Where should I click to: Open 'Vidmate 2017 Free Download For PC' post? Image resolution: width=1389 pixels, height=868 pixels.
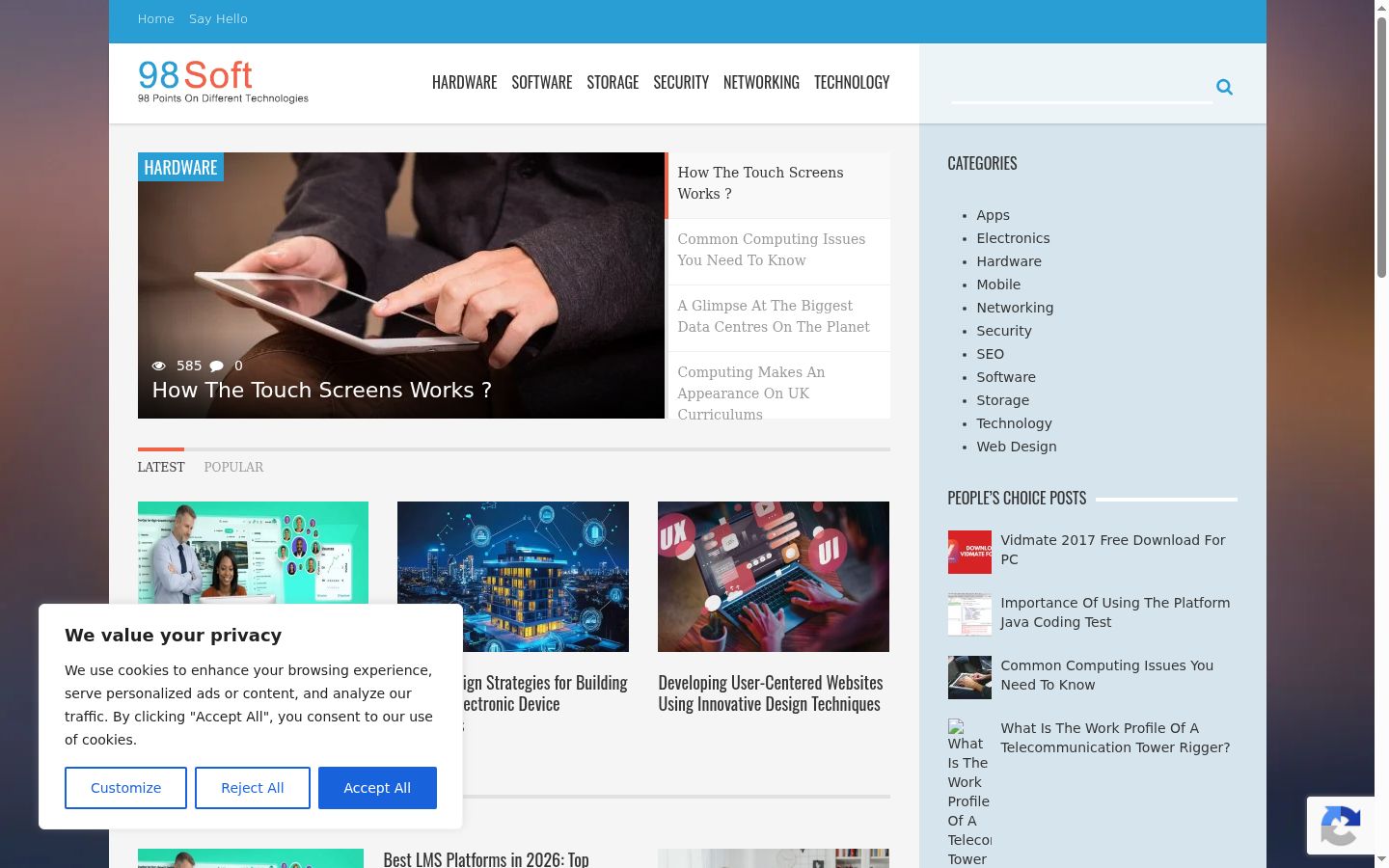pos(1113,550)
